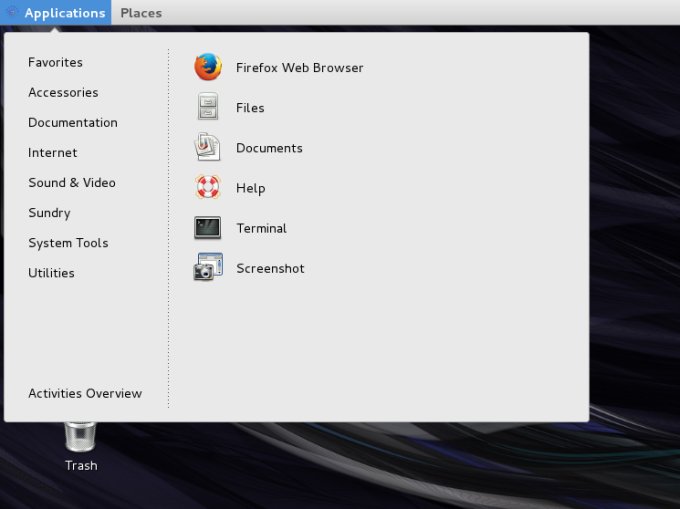Browse the System Tools category
Viewport: 680px width, 509px height.
(x=68, y=242)
